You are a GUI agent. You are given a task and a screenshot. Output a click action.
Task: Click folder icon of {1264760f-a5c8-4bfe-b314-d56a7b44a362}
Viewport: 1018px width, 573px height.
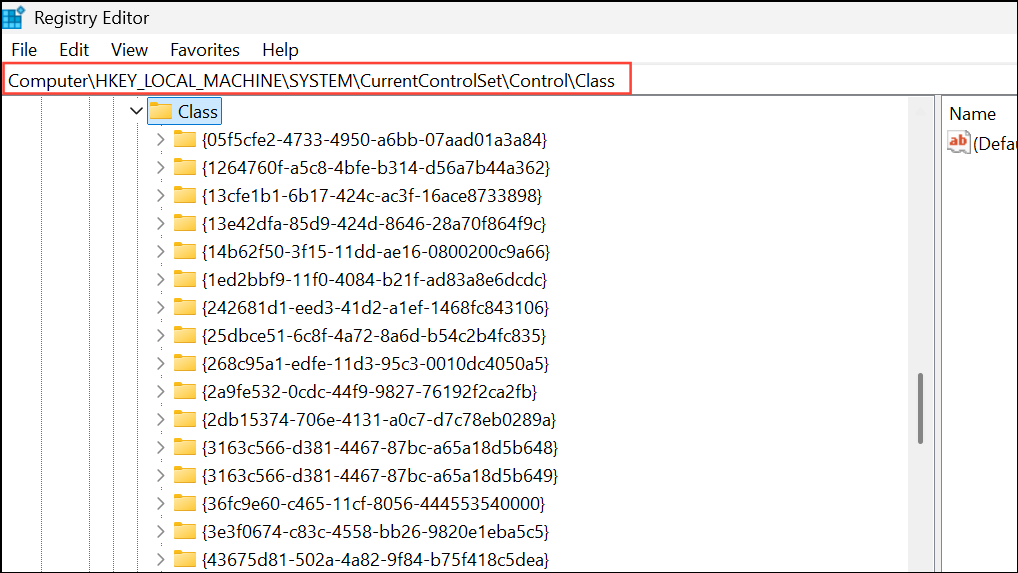[185, 167]
